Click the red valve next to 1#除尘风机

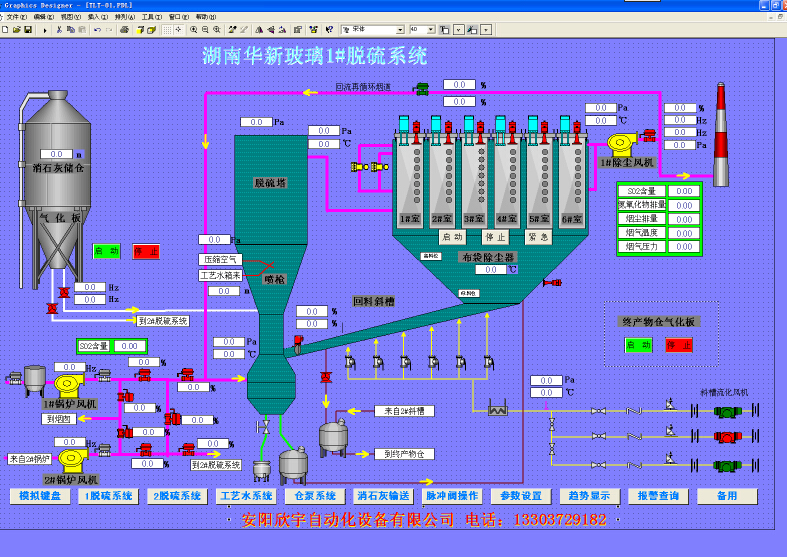tap(649, 134)
